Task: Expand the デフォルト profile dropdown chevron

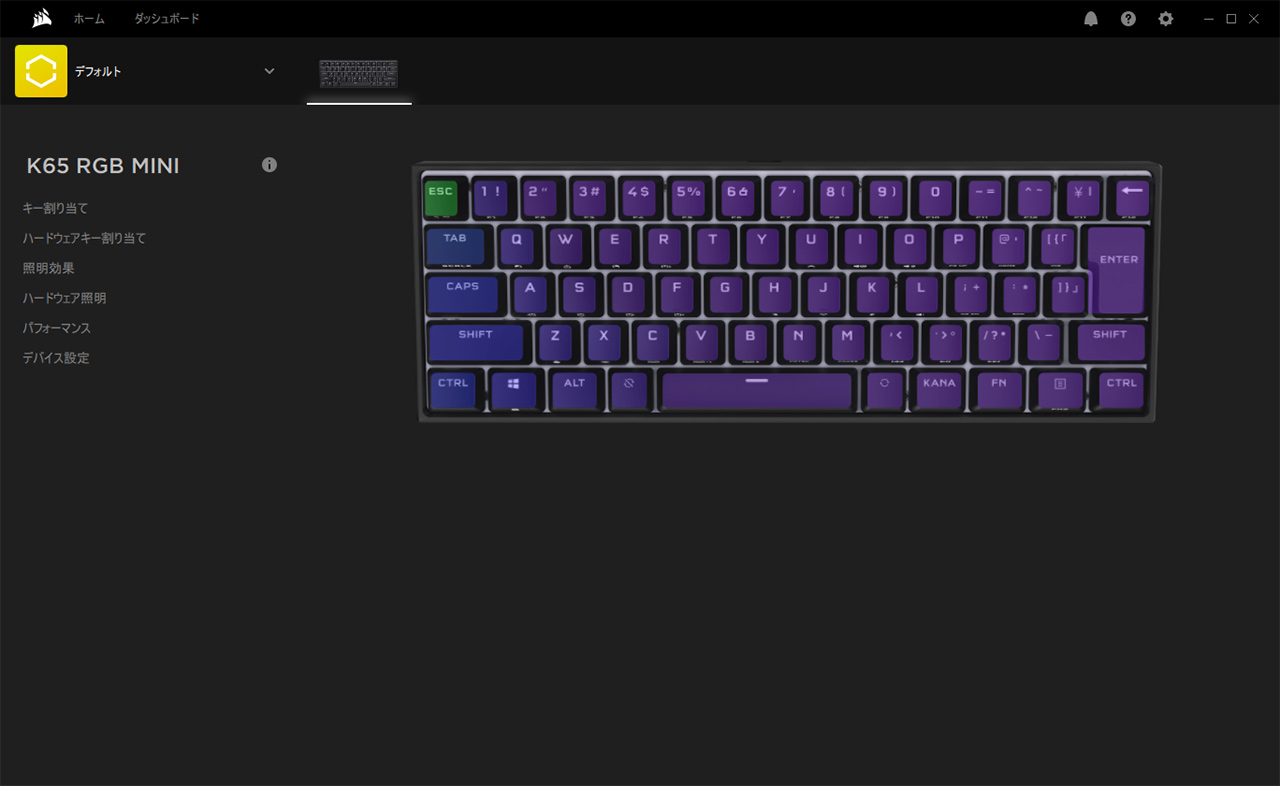Action: click(x=269, y=71)
